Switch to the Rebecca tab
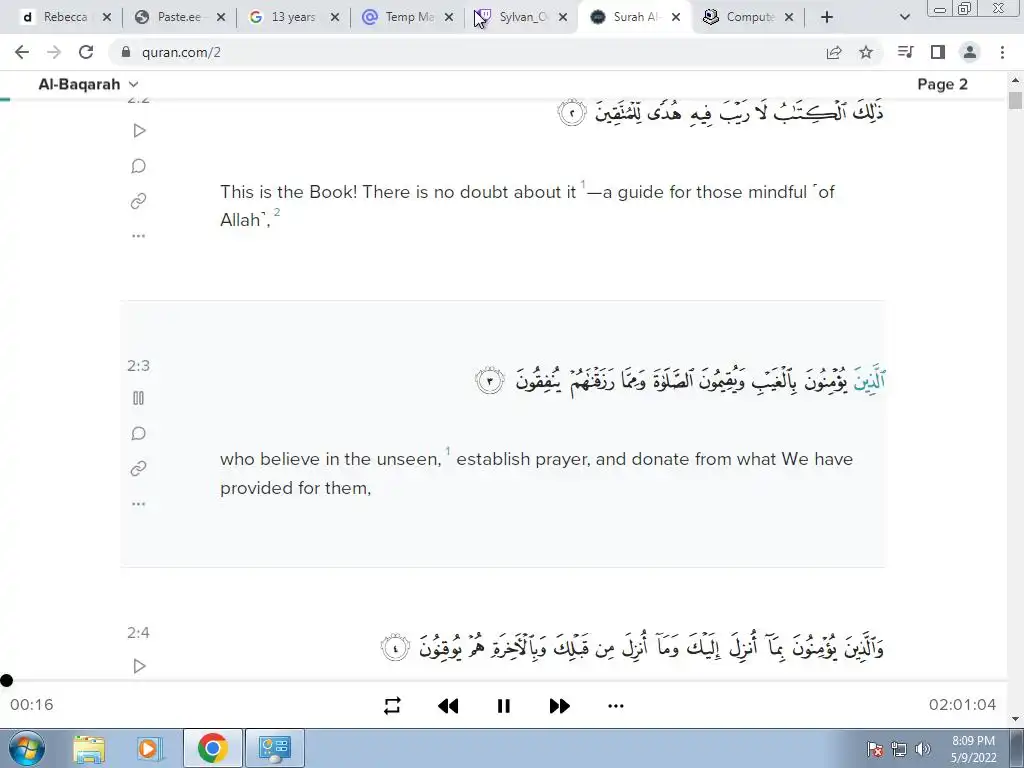 click(65, 17)
